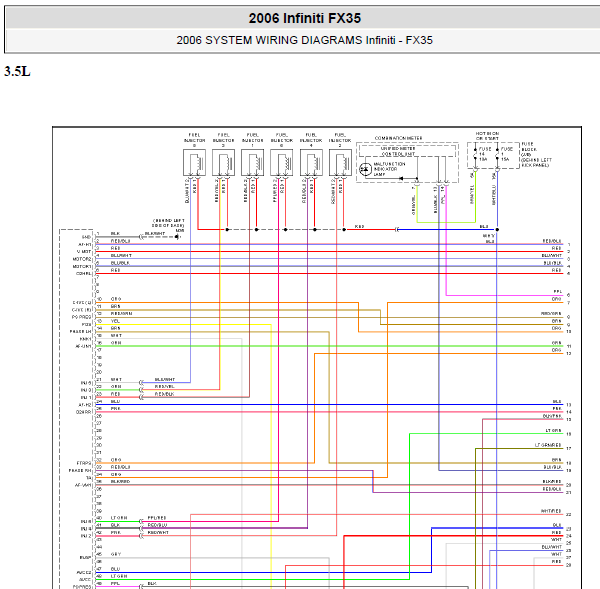Click the 'RED/WHT' wire label near pin 42

(158, 532)
